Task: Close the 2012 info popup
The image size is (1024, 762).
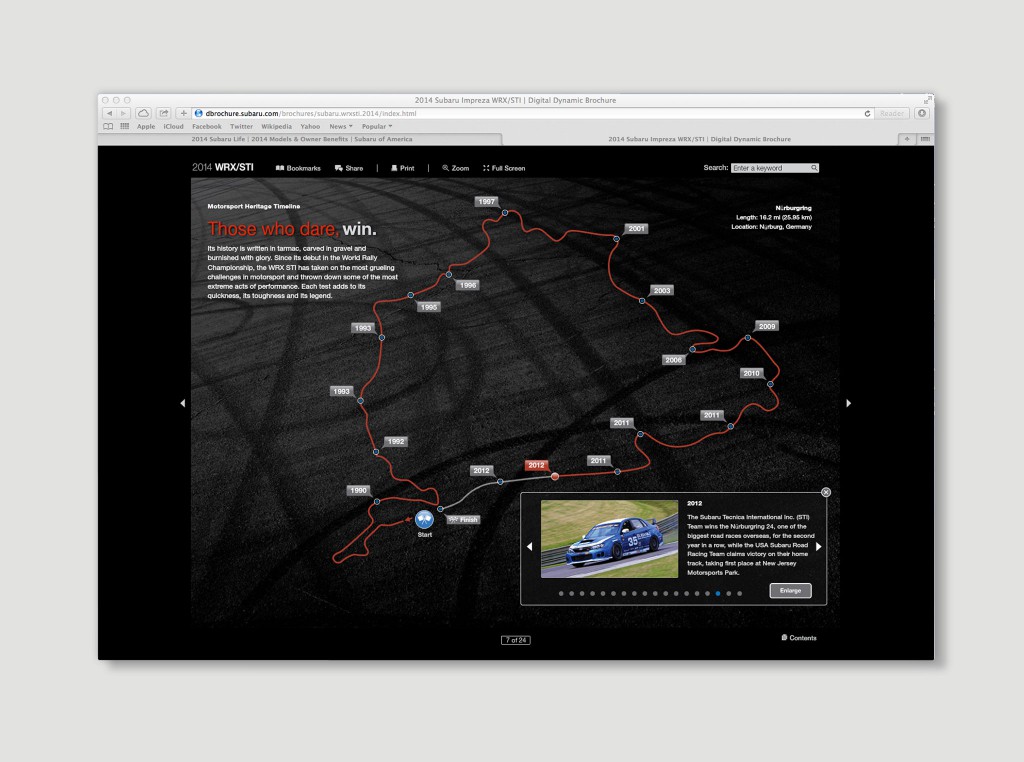Action: [826, 492]
